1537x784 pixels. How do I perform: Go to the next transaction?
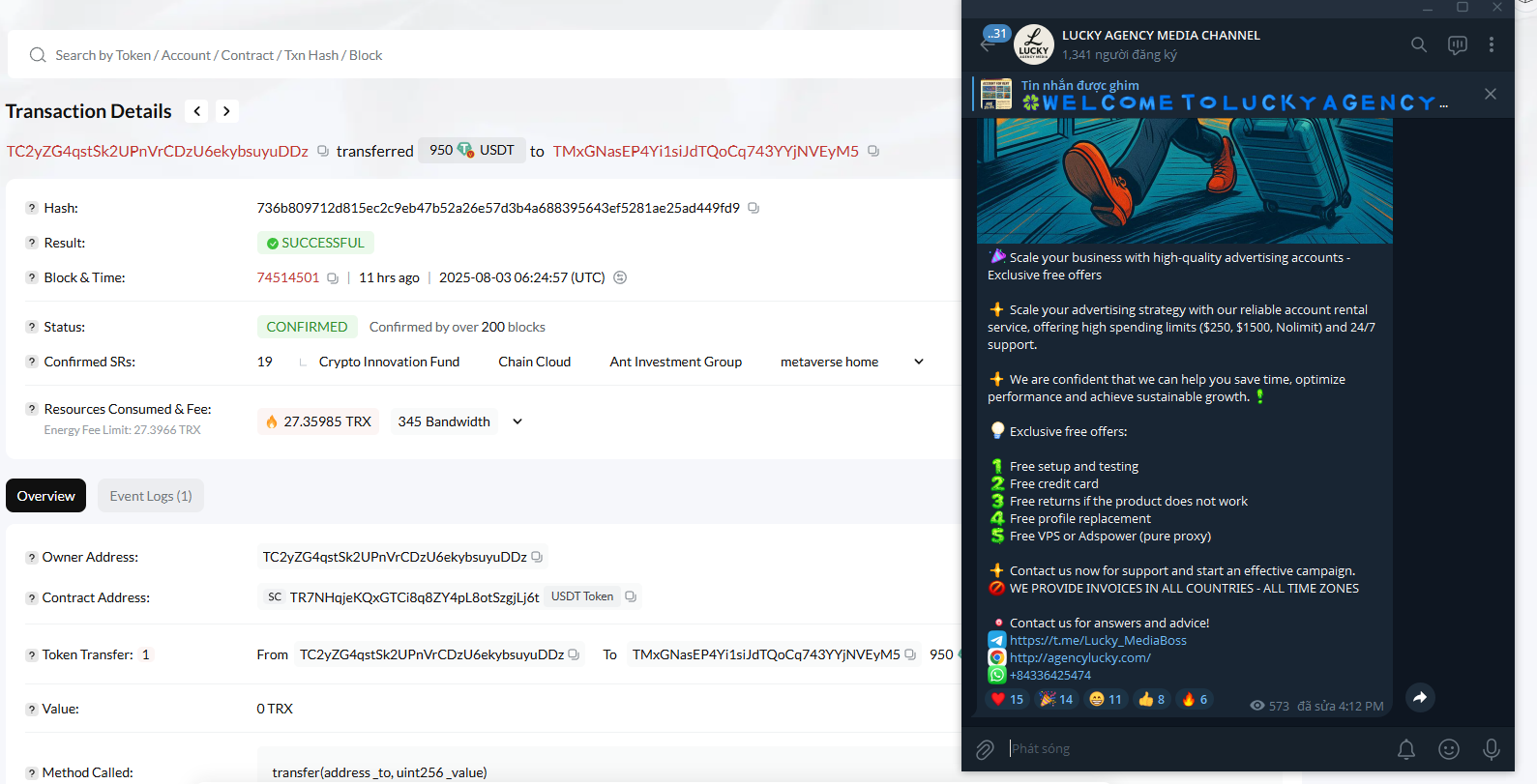point(226,111)
